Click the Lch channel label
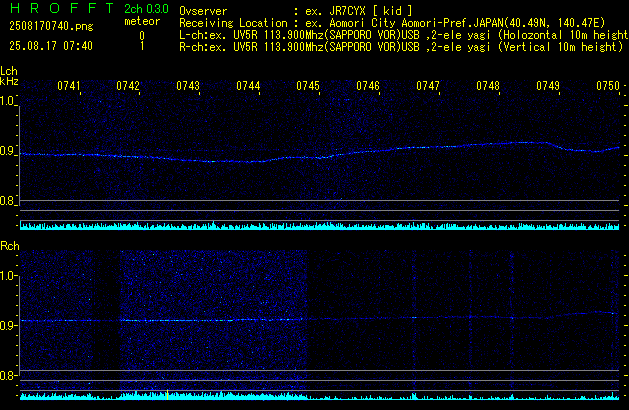Viewport: 629px width, 410px height. [9, 71]
